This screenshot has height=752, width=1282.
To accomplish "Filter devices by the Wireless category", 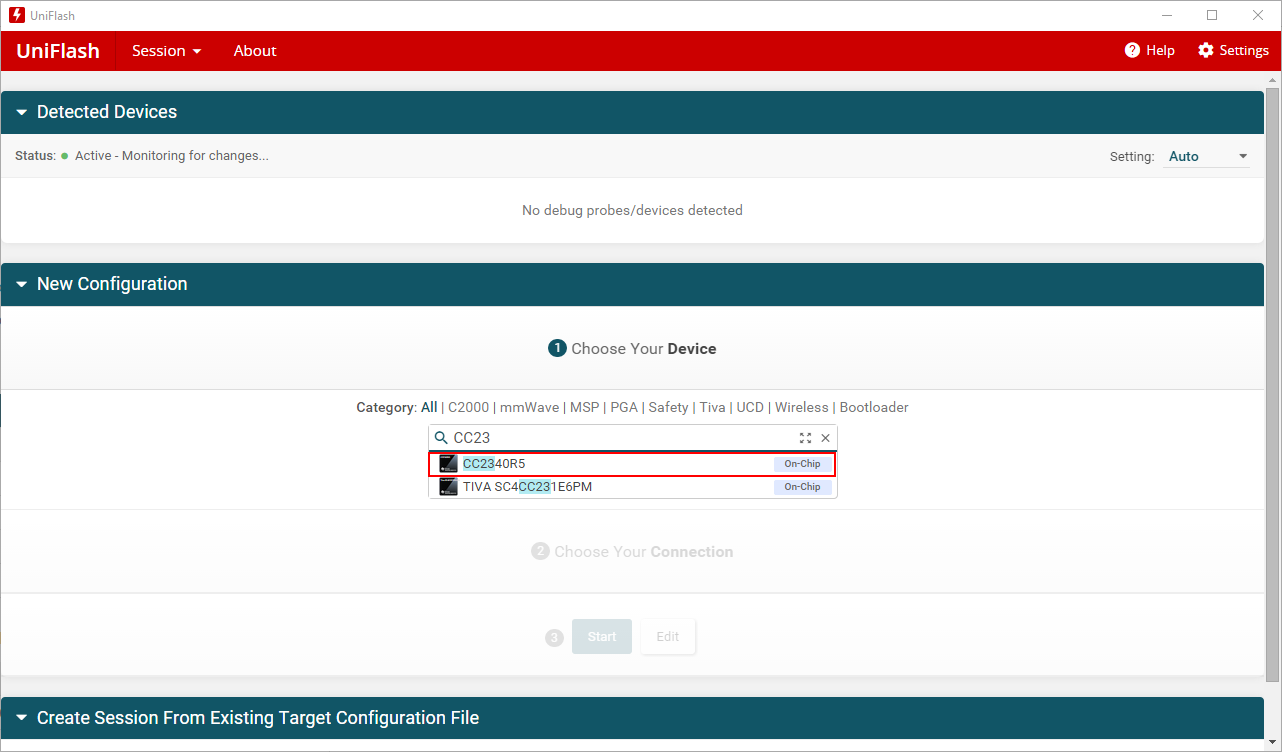I will click(801, 407).
